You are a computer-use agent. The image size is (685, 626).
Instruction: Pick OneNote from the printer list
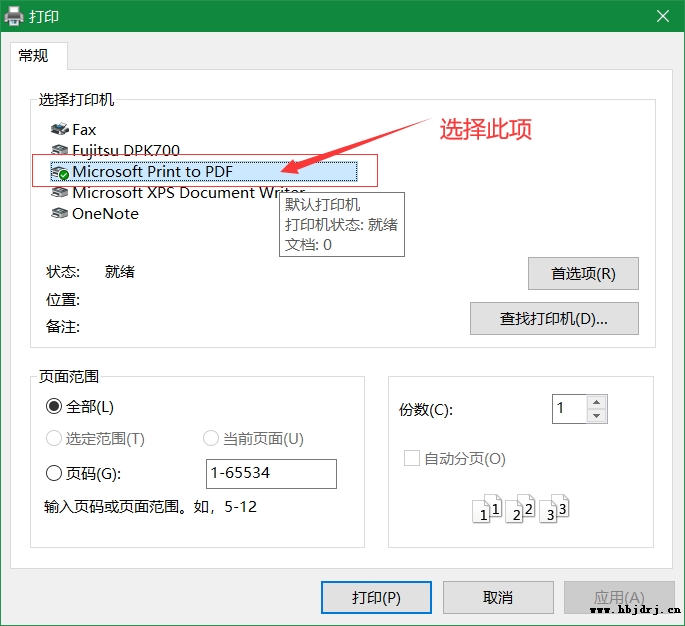[105, 214]
